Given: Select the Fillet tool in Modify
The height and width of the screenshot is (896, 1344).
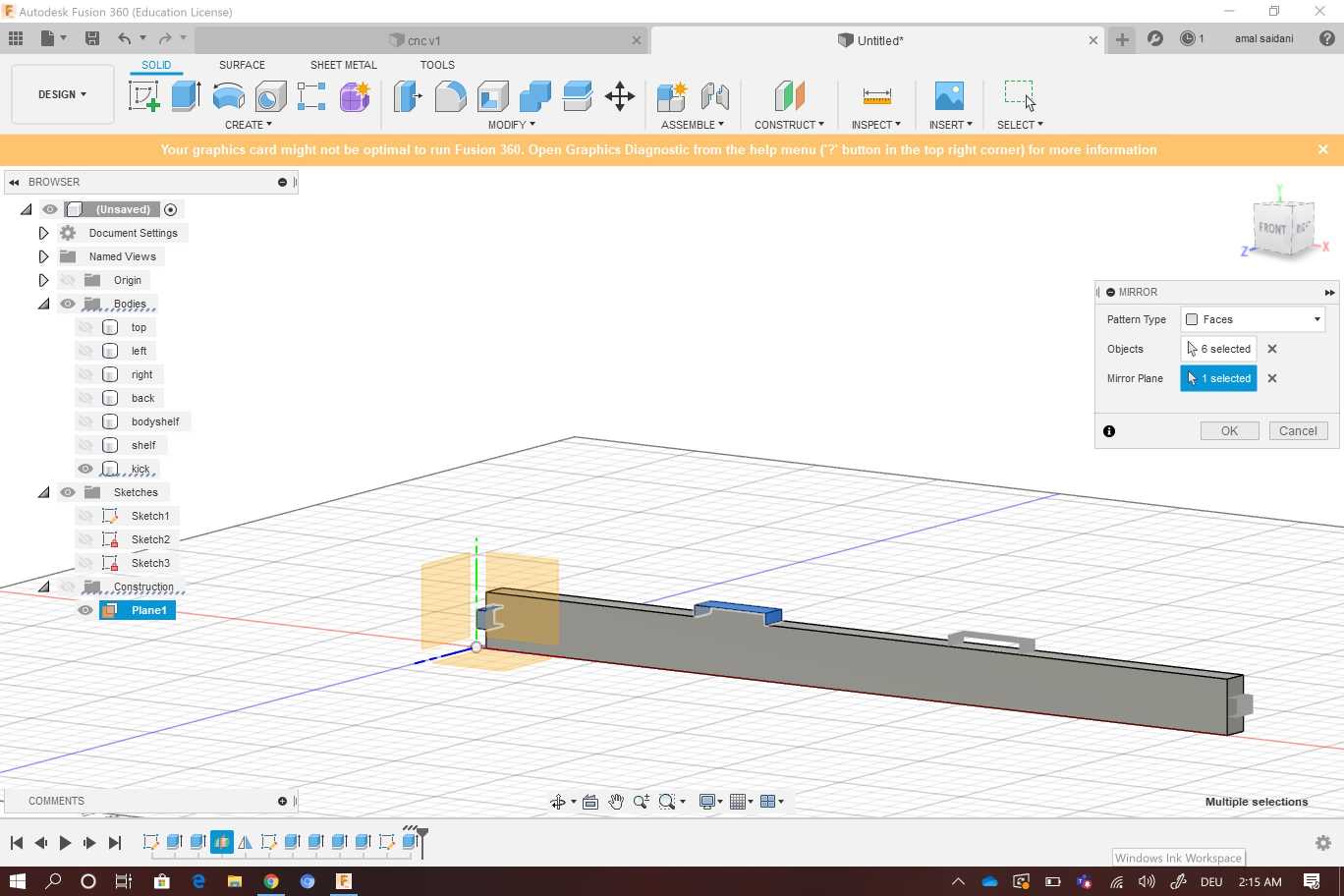Looking at the screenshot, I should point(450,96).
